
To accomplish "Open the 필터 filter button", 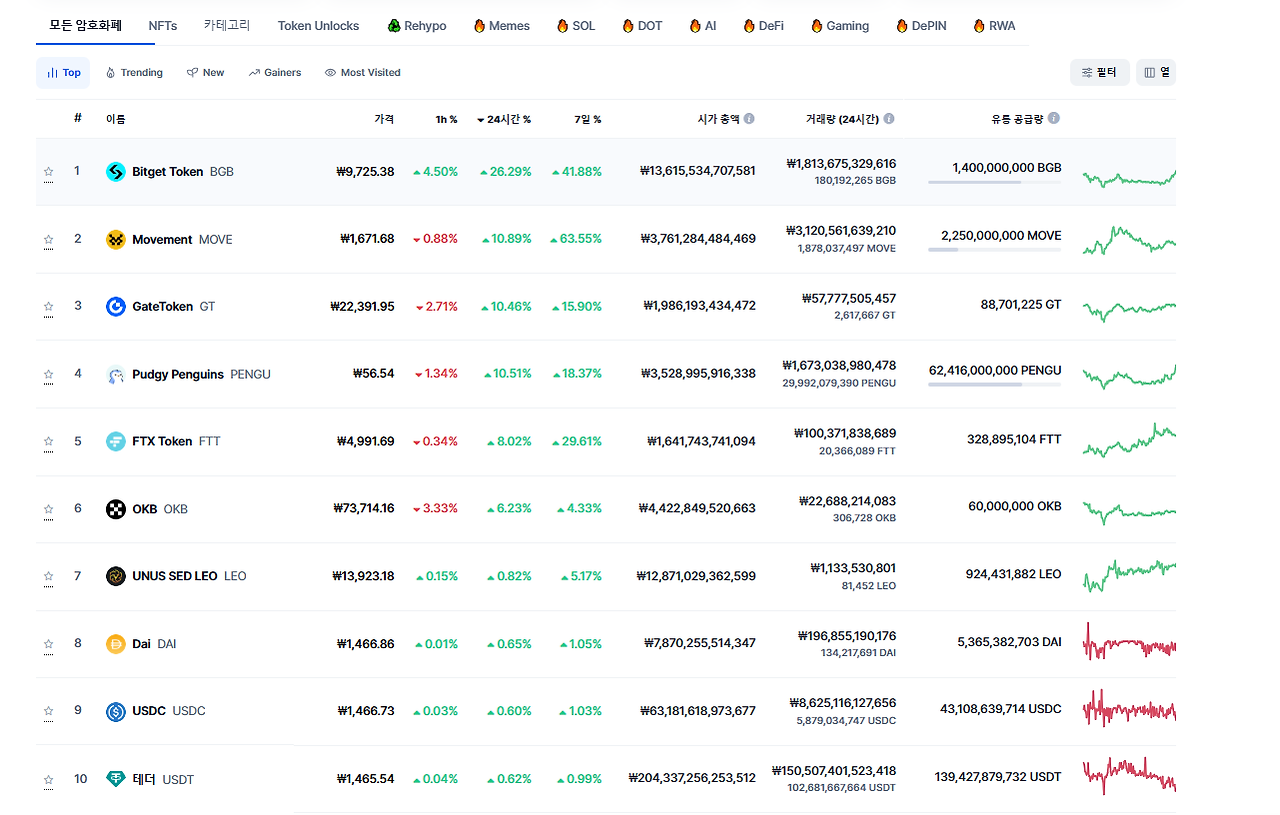I will pos(1100,72).
